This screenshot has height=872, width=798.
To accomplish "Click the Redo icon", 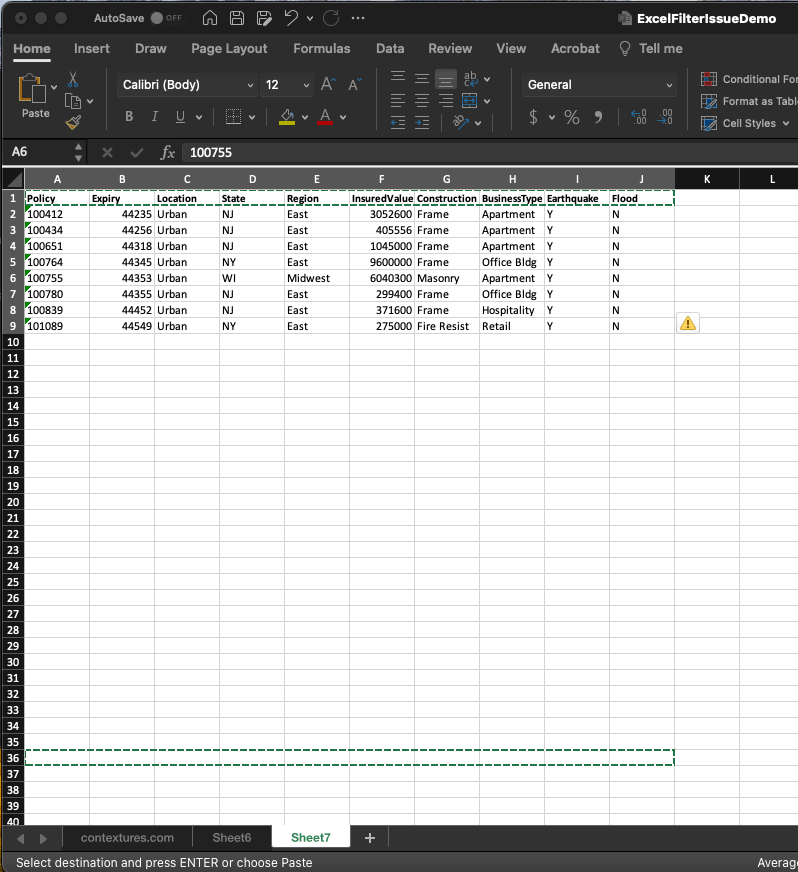I will 331,18.
